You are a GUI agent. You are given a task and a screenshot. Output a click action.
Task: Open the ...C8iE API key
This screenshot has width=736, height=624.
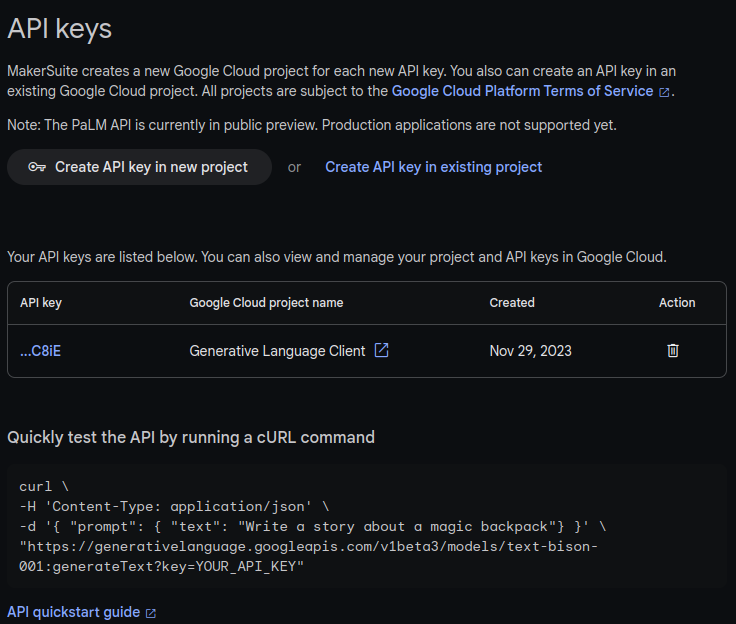pyautogui.click(x=40, y=351)
